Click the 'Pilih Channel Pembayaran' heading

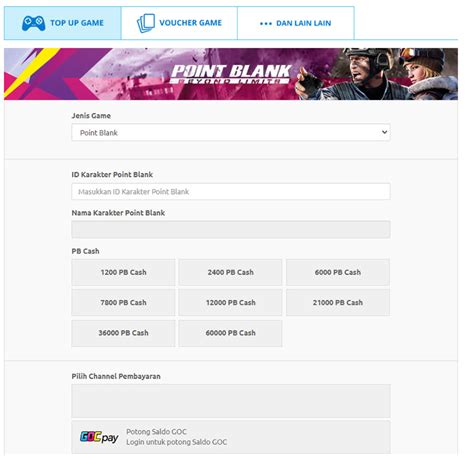click(x=116, y=376)
